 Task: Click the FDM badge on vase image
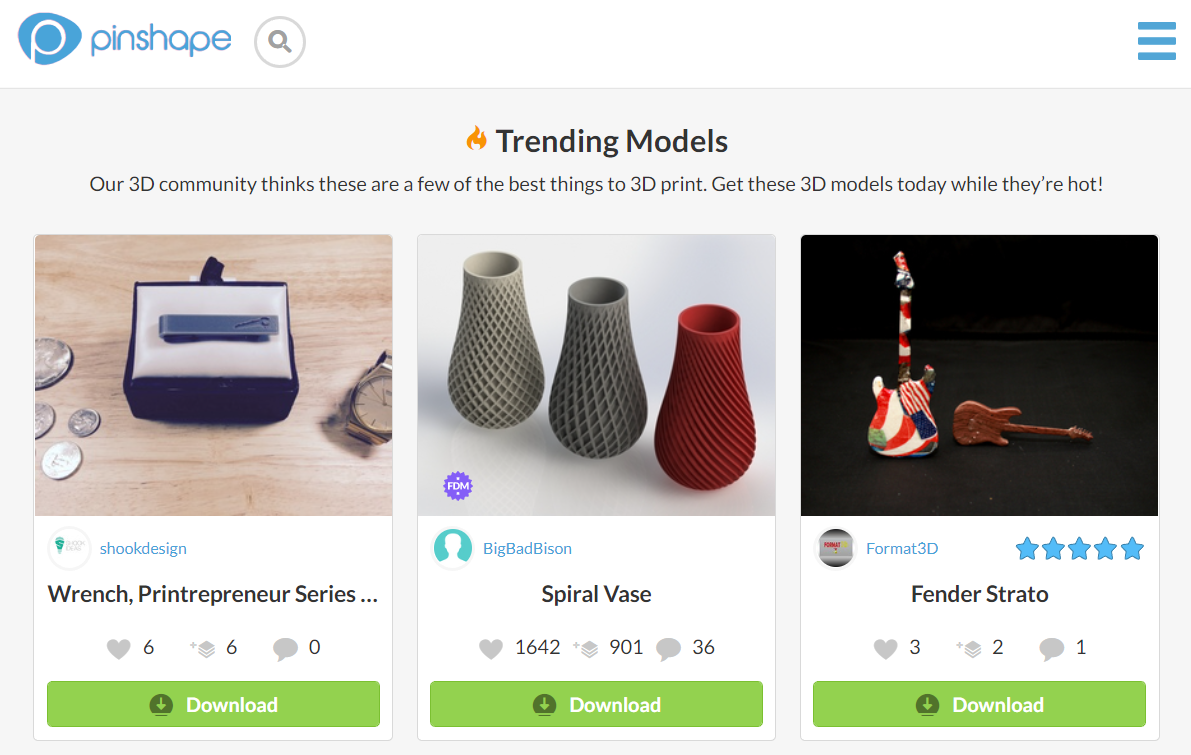[x=458, y=487]
